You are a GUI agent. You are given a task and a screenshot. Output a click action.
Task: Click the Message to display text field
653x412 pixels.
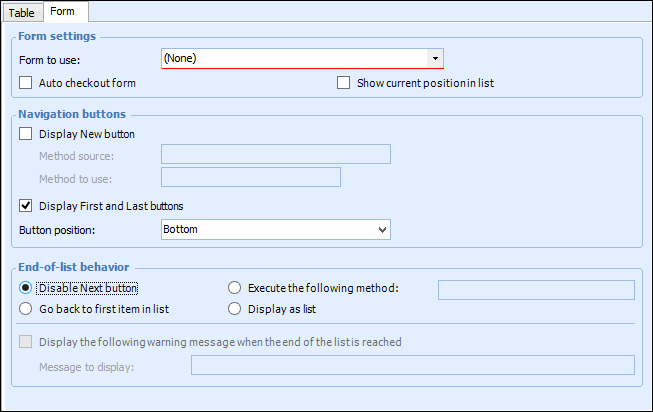pos(412,366)
